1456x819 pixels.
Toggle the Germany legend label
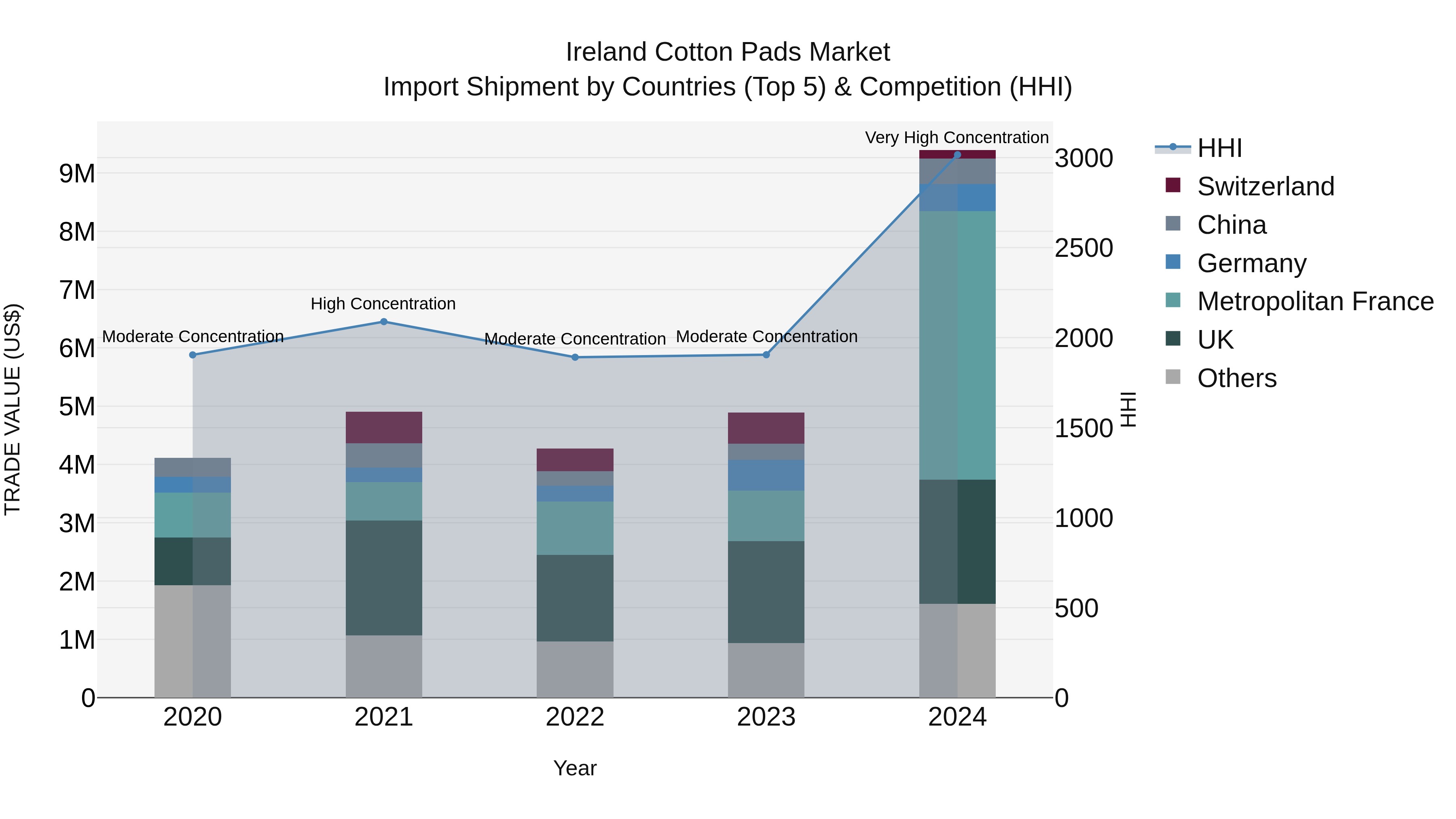(1252, 263)
